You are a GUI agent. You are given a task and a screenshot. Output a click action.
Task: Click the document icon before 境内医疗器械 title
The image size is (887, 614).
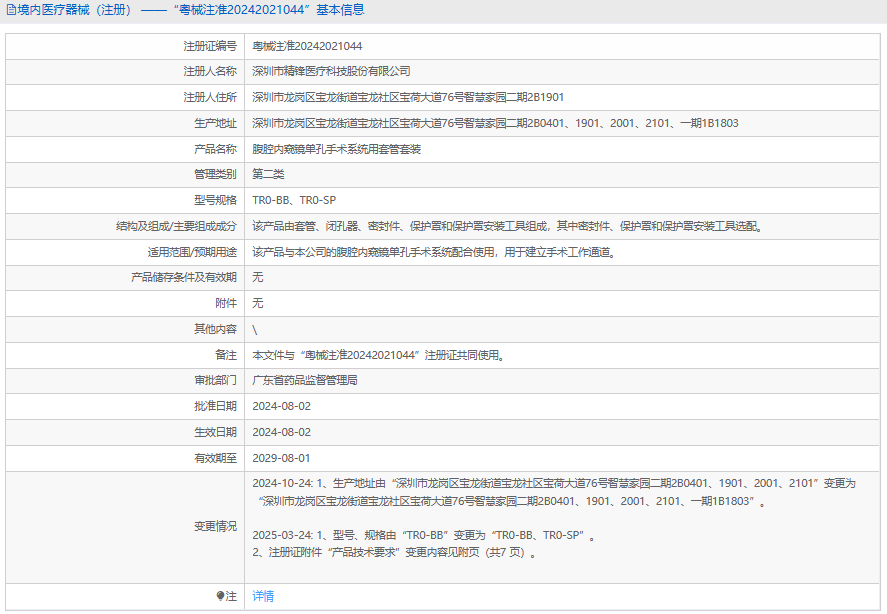[11, 10]
